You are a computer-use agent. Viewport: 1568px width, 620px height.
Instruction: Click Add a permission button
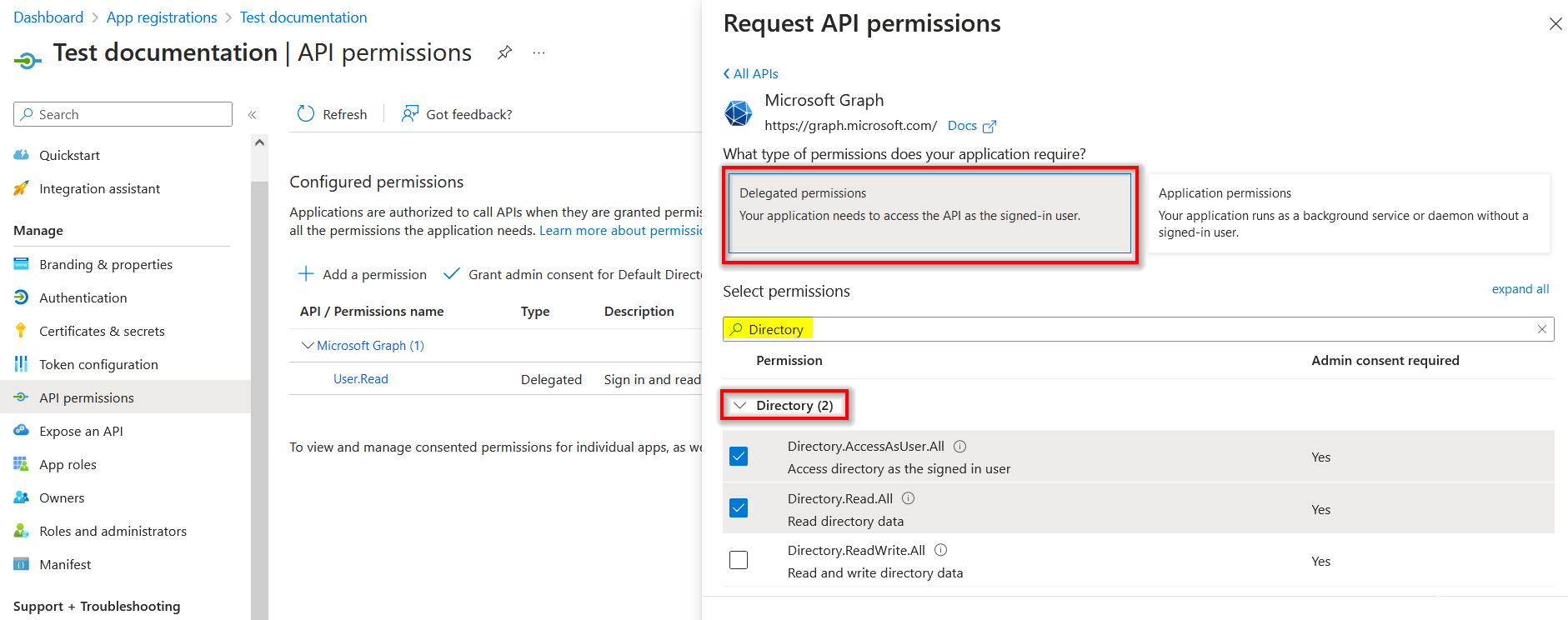point(363,274)
